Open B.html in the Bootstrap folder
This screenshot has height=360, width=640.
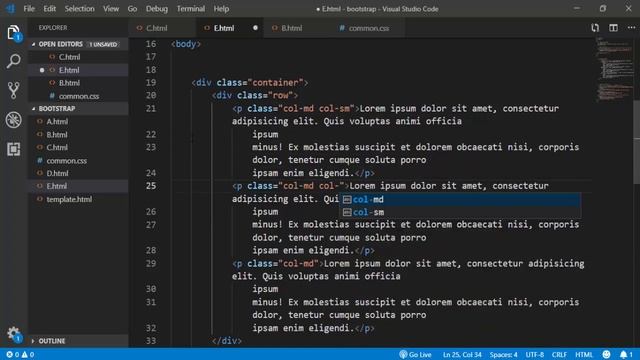tap(78, 135)
